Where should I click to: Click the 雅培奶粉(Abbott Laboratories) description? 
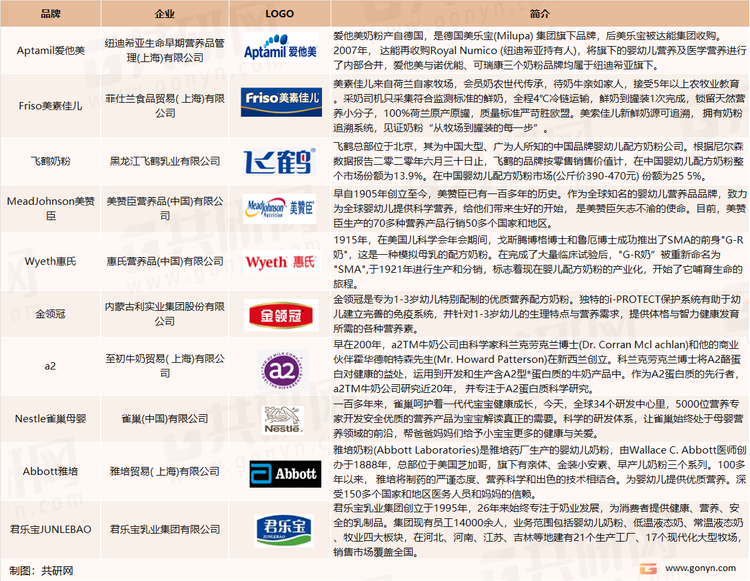tap(540, 471)
